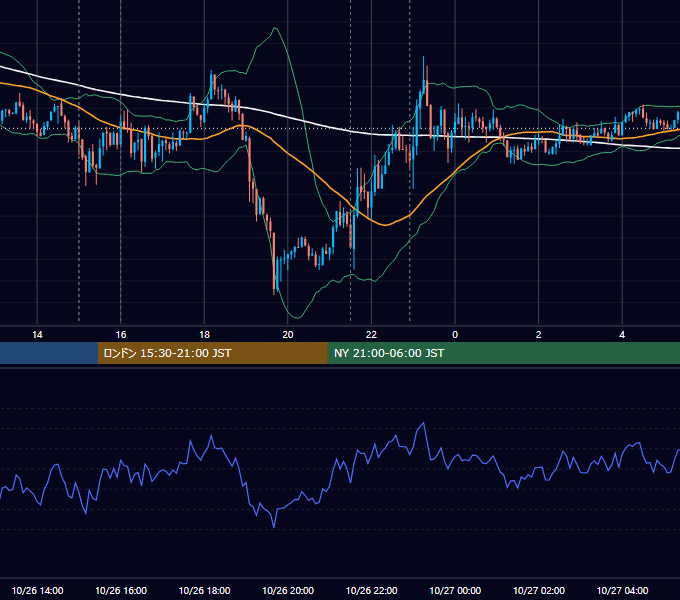Click hour label 2 on price chart axis

click(539, 335)
